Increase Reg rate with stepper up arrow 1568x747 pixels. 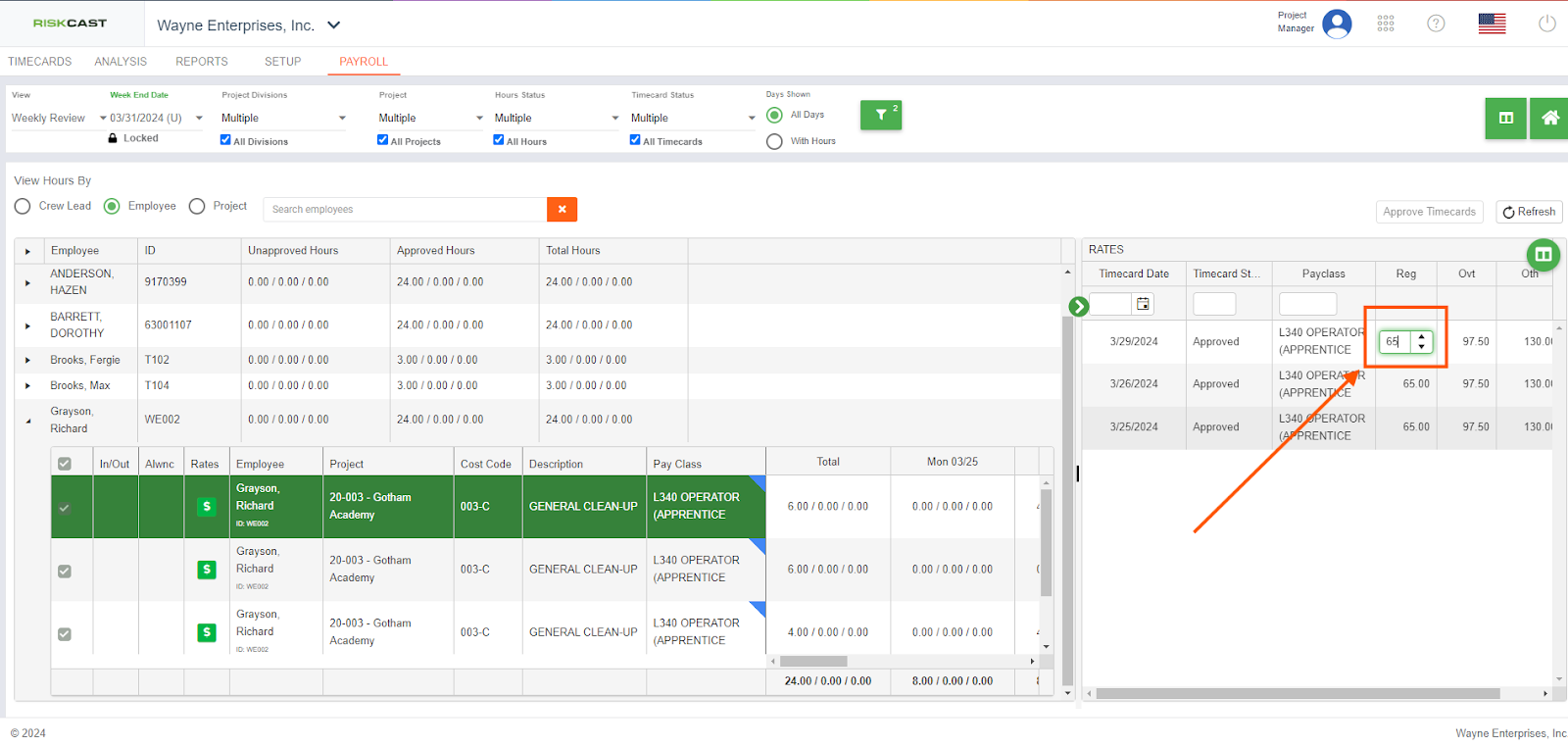(x=1421, y=337)
